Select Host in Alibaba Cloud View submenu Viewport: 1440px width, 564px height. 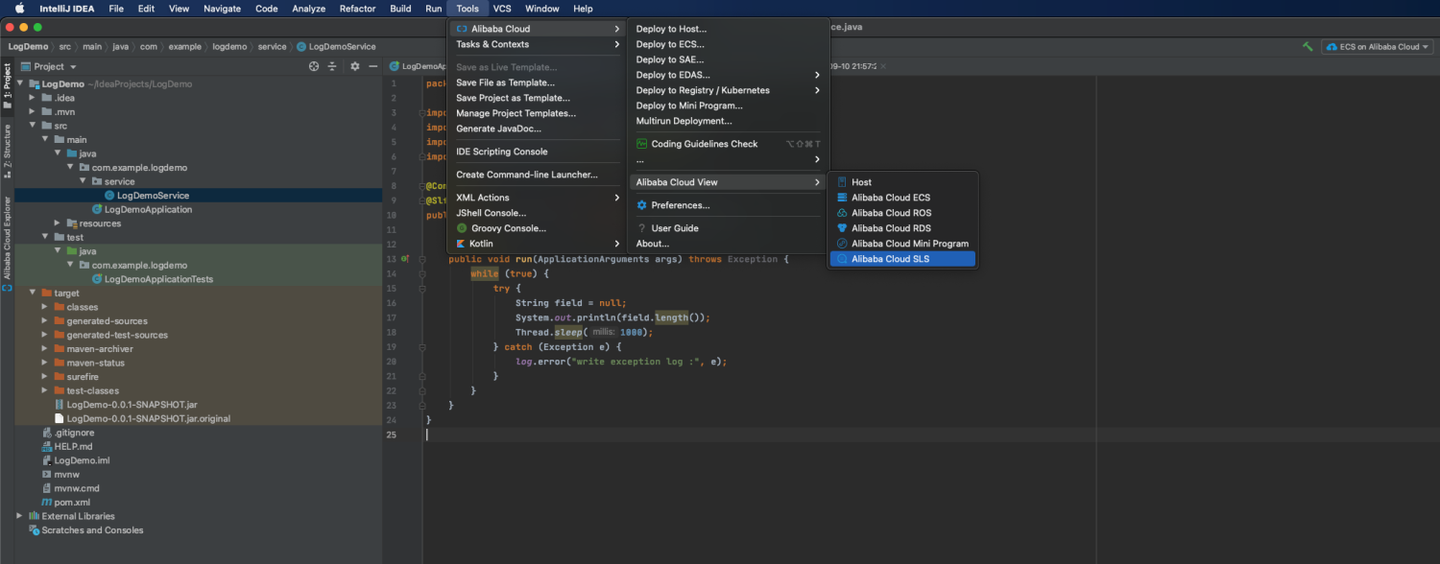pyautogui.click(x=902, y=182)
